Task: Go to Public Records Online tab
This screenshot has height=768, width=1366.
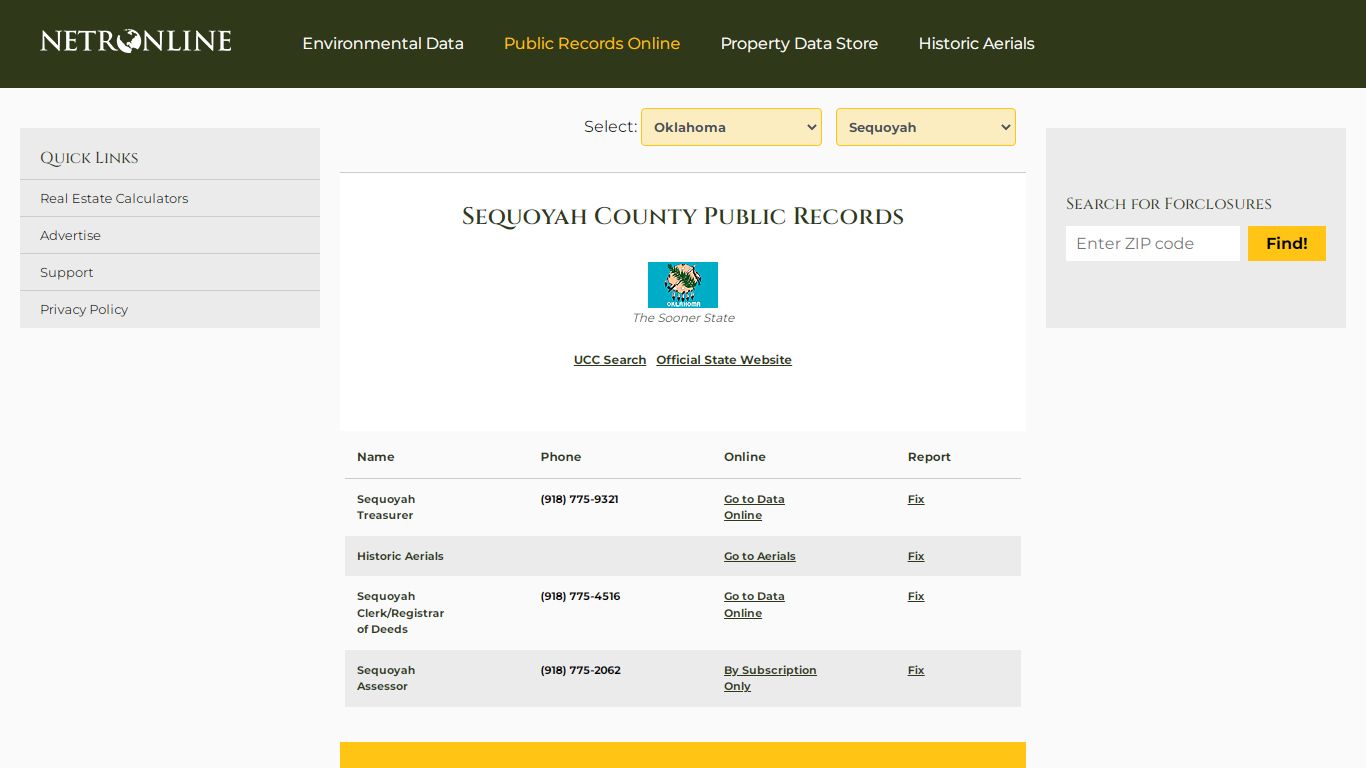Action: [x=592, y=43]
